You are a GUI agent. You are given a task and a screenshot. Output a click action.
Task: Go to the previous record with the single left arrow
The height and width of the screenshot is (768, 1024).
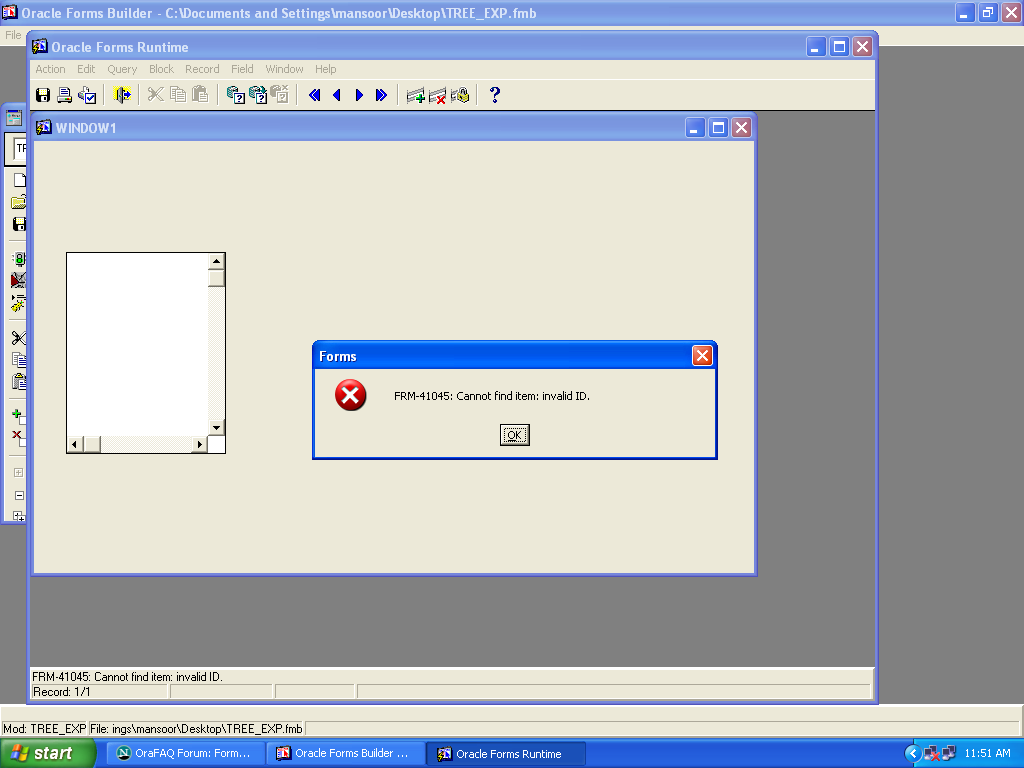(337, 95)
